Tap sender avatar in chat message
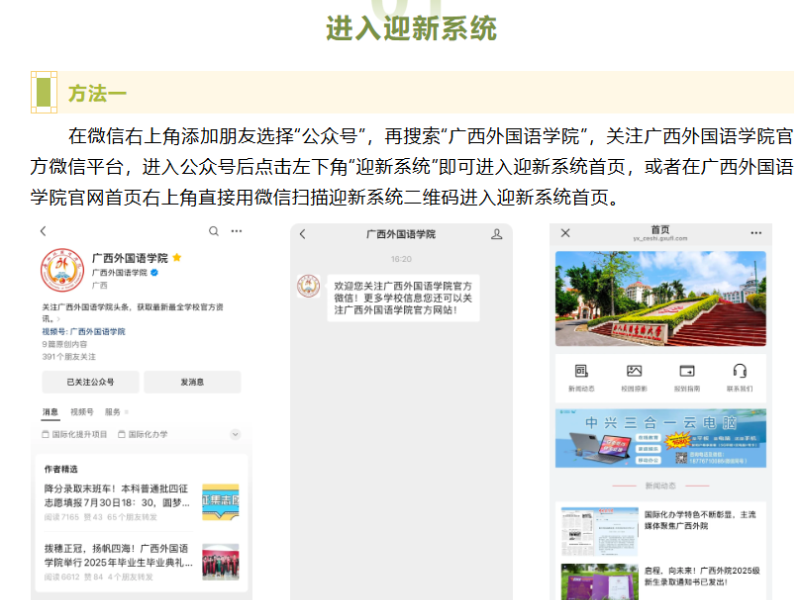 (309, 286)
